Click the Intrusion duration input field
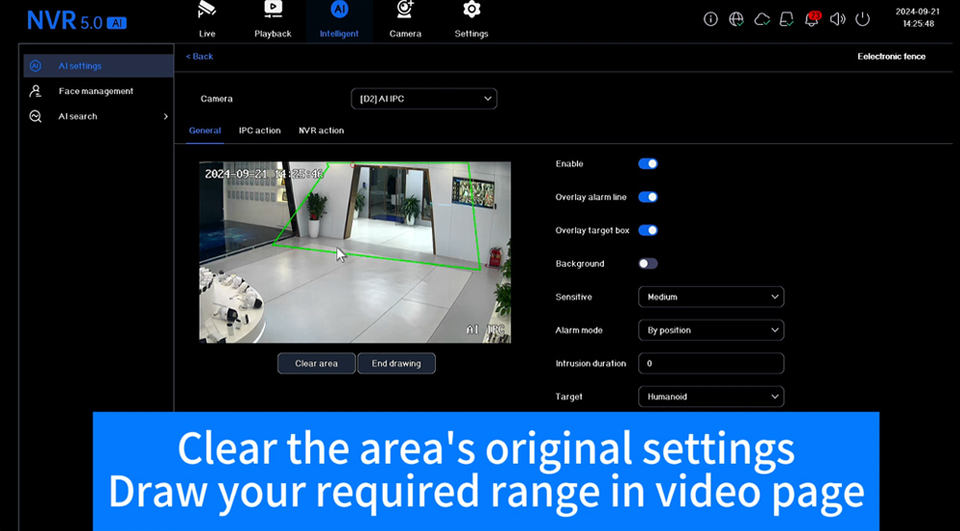The image size is (960, 531). (x=710, y=364)
